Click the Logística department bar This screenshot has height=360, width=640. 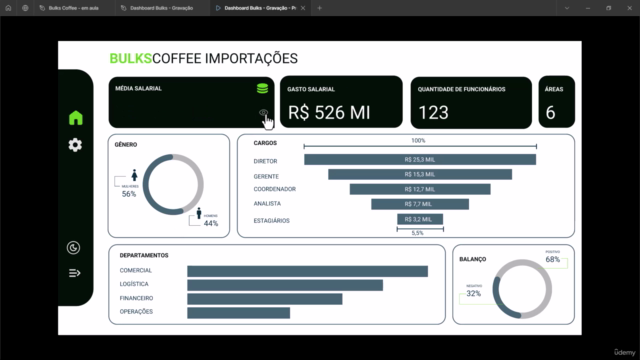285,285
